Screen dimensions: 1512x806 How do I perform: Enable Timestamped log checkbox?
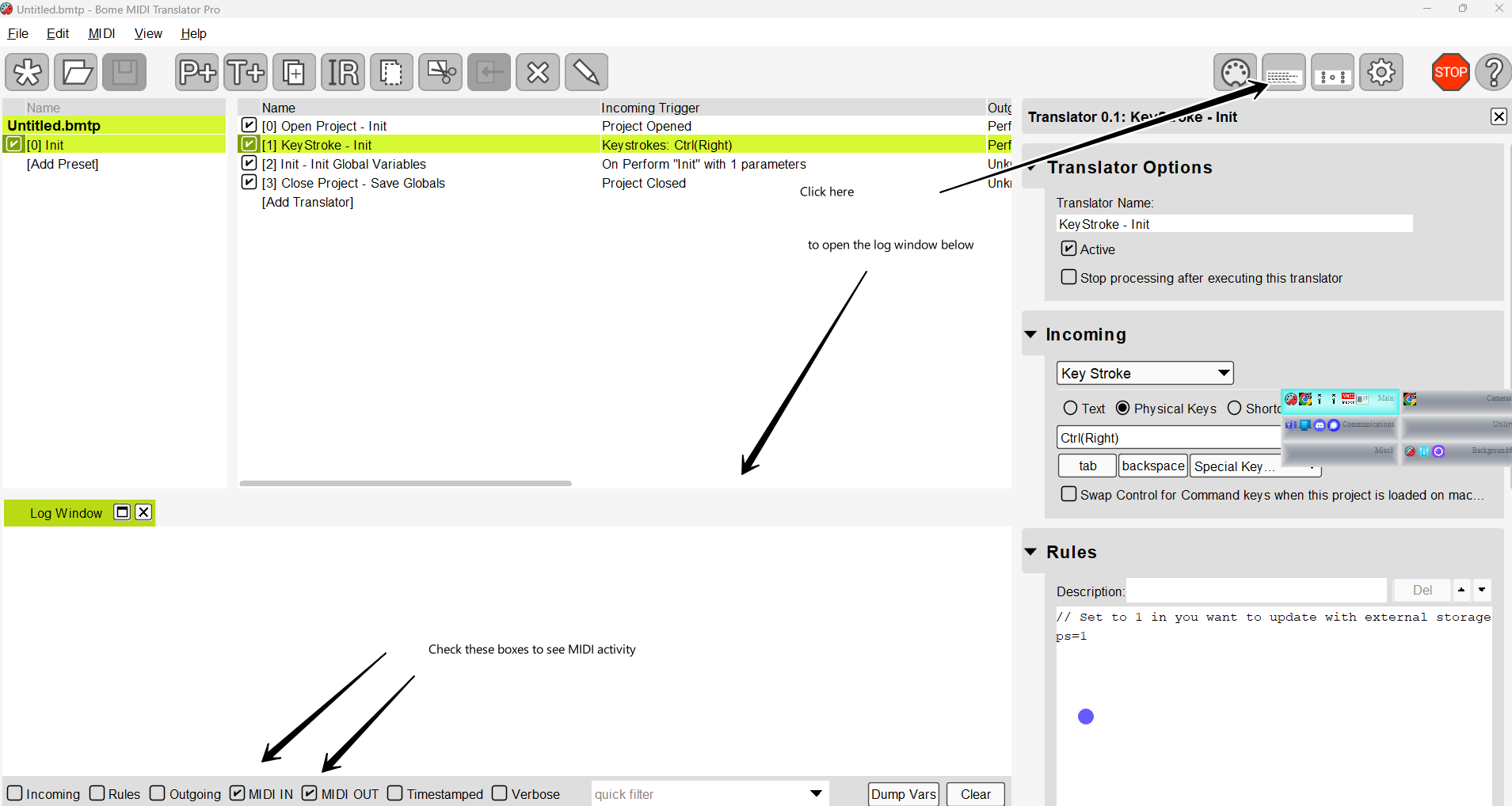click(395, 793)
